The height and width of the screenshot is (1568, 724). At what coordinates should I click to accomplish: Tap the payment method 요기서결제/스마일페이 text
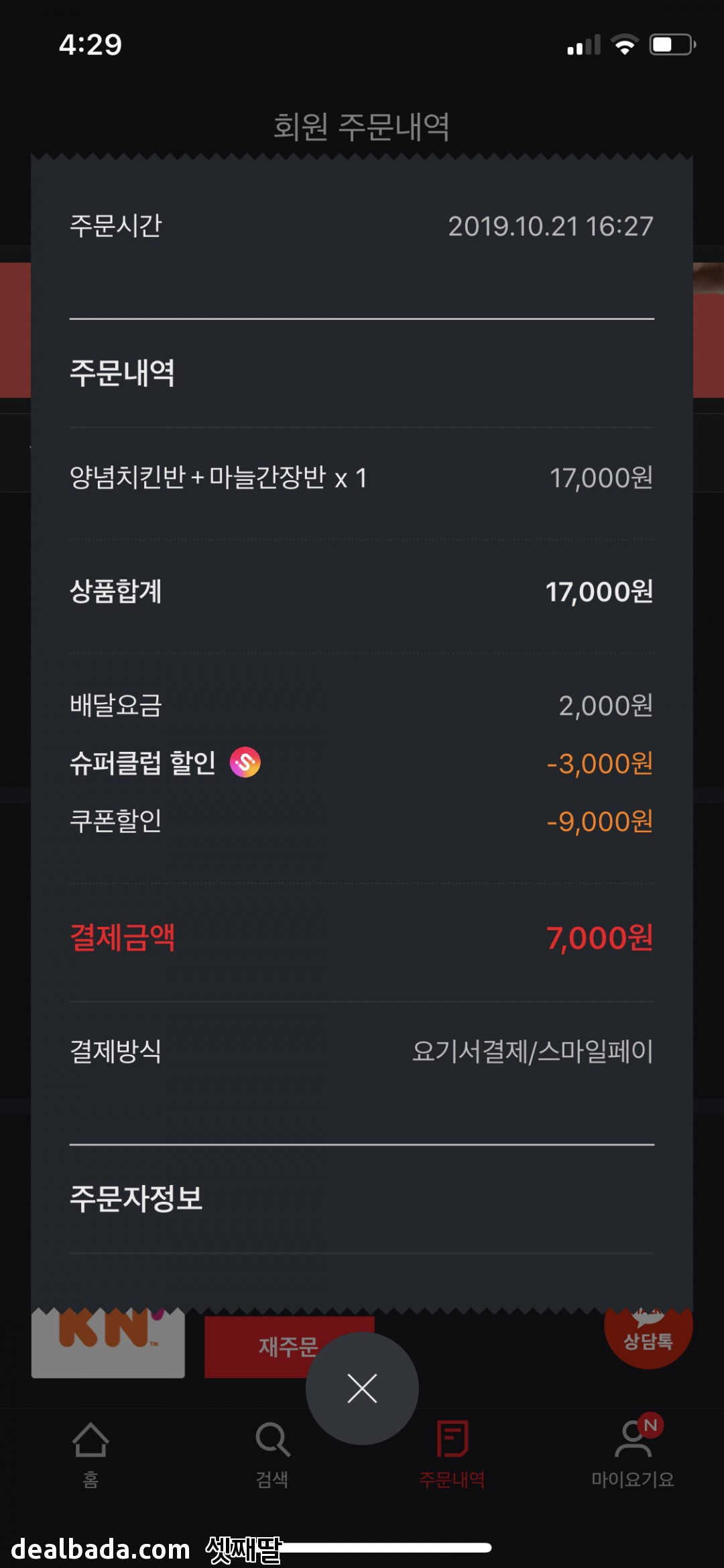(x=532, y=1051)
